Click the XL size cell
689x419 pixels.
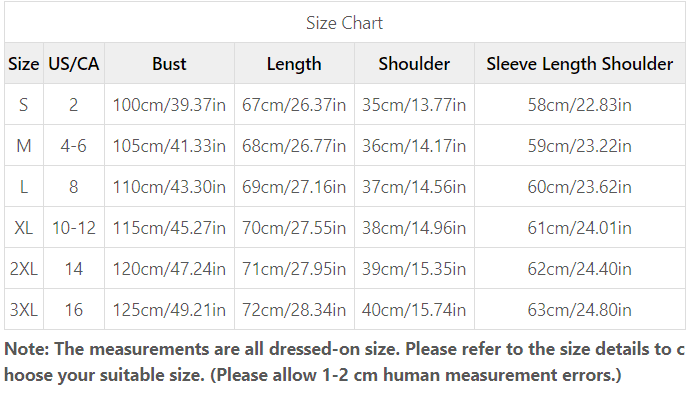coord(24,228)
